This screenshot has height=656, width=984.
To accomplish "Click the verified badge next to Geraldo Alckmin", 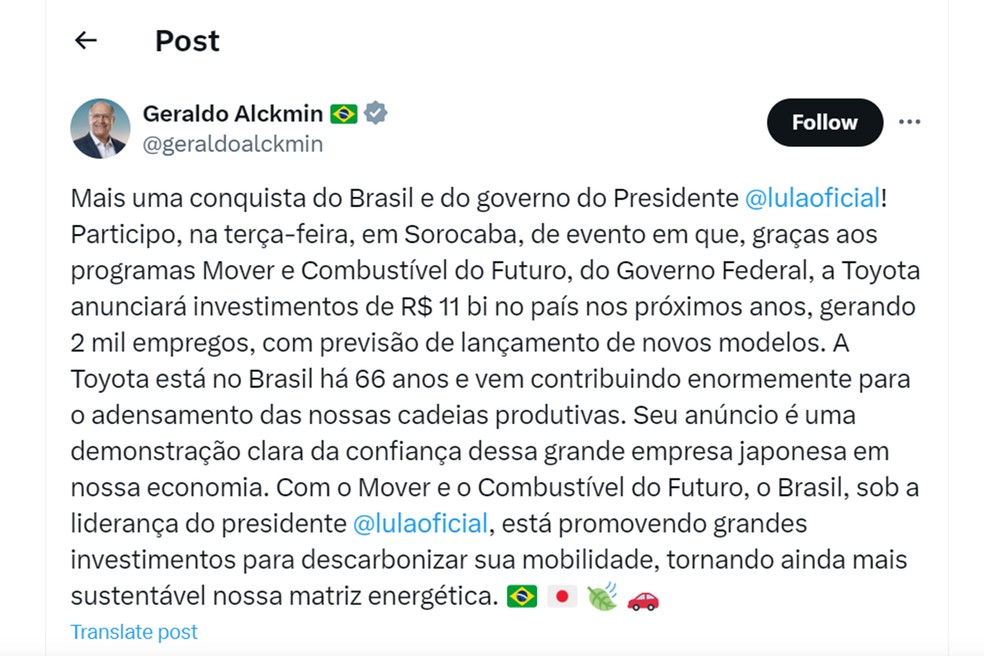I will coord(375,113).
